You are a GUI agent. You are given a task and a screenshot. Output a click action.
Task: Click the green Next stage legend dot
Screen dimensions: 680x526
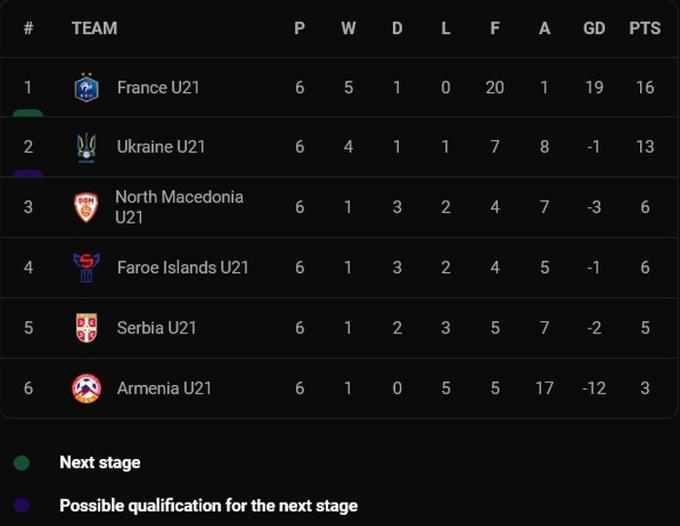point(21,463)
